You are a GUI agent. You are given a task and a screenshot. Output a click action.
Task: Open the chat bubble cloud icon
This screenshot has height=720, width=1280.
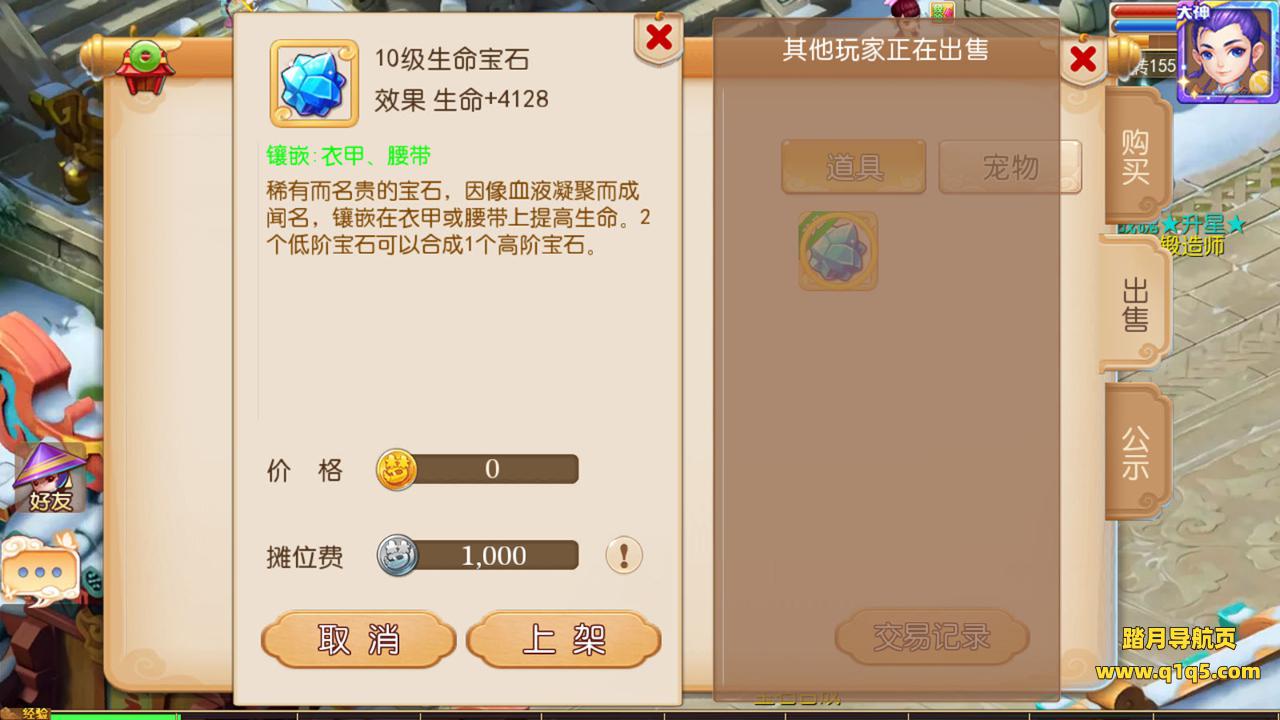pos(40,573)
